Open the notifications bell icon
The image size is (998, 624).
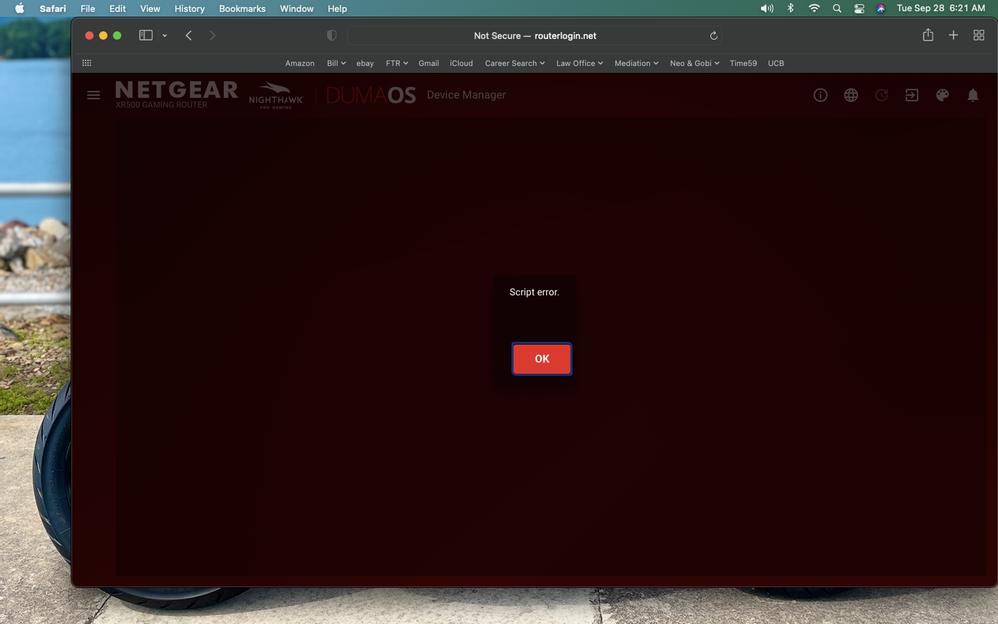972,95
